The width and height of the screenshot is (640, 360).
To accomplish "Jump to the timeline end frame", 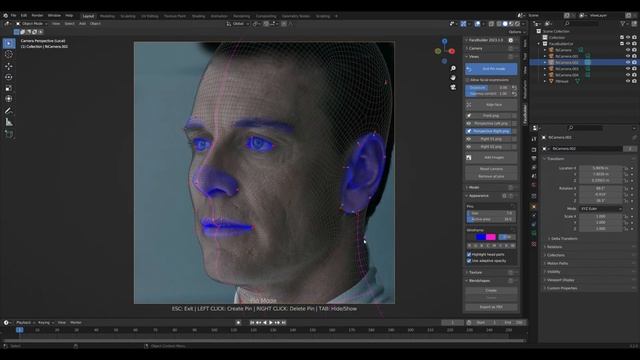I will (284, 322).
